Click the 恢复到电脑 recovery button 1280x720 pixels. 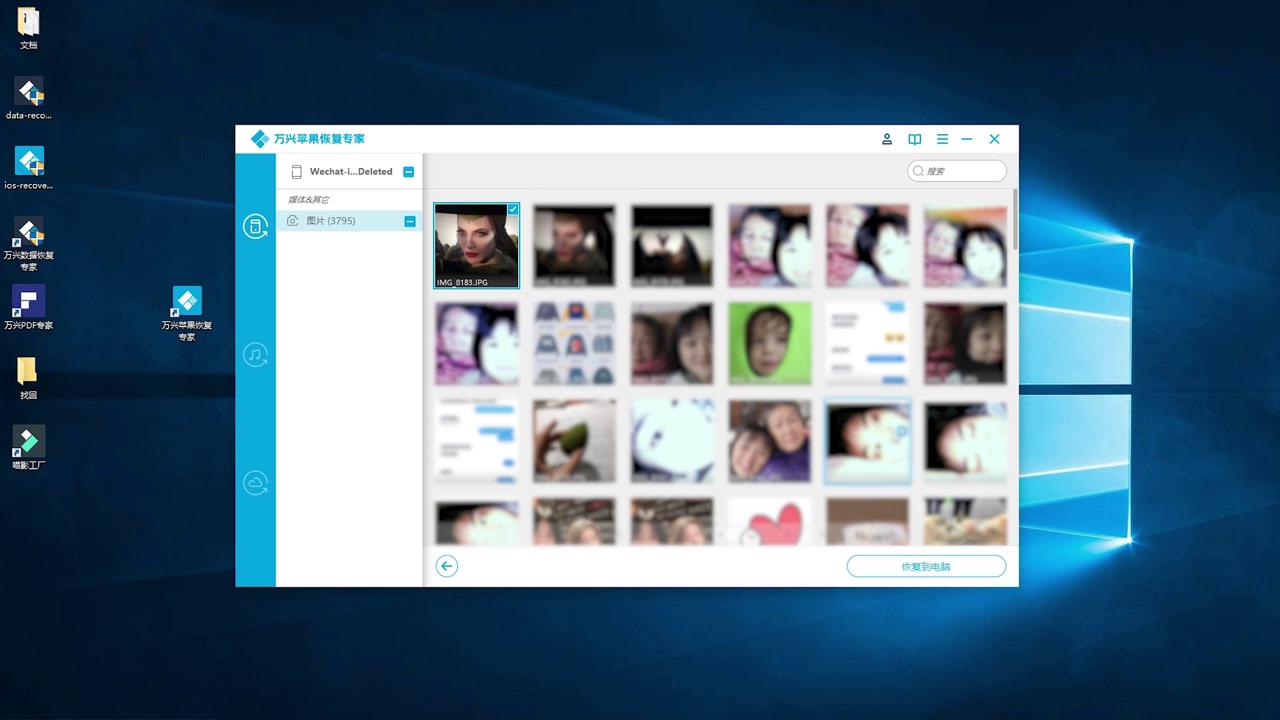click(926, 566)
